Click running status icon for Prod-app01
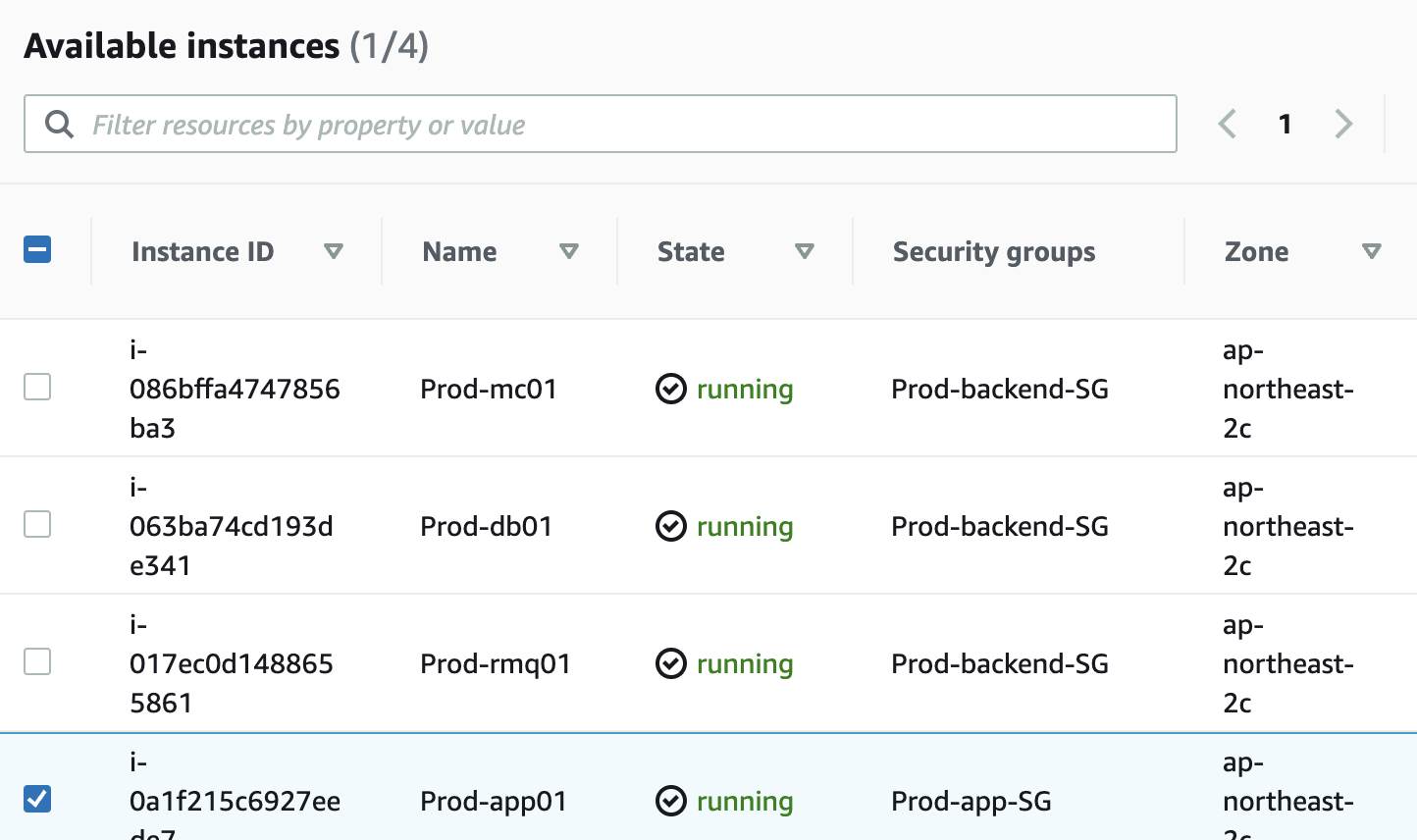 point(671,802)
